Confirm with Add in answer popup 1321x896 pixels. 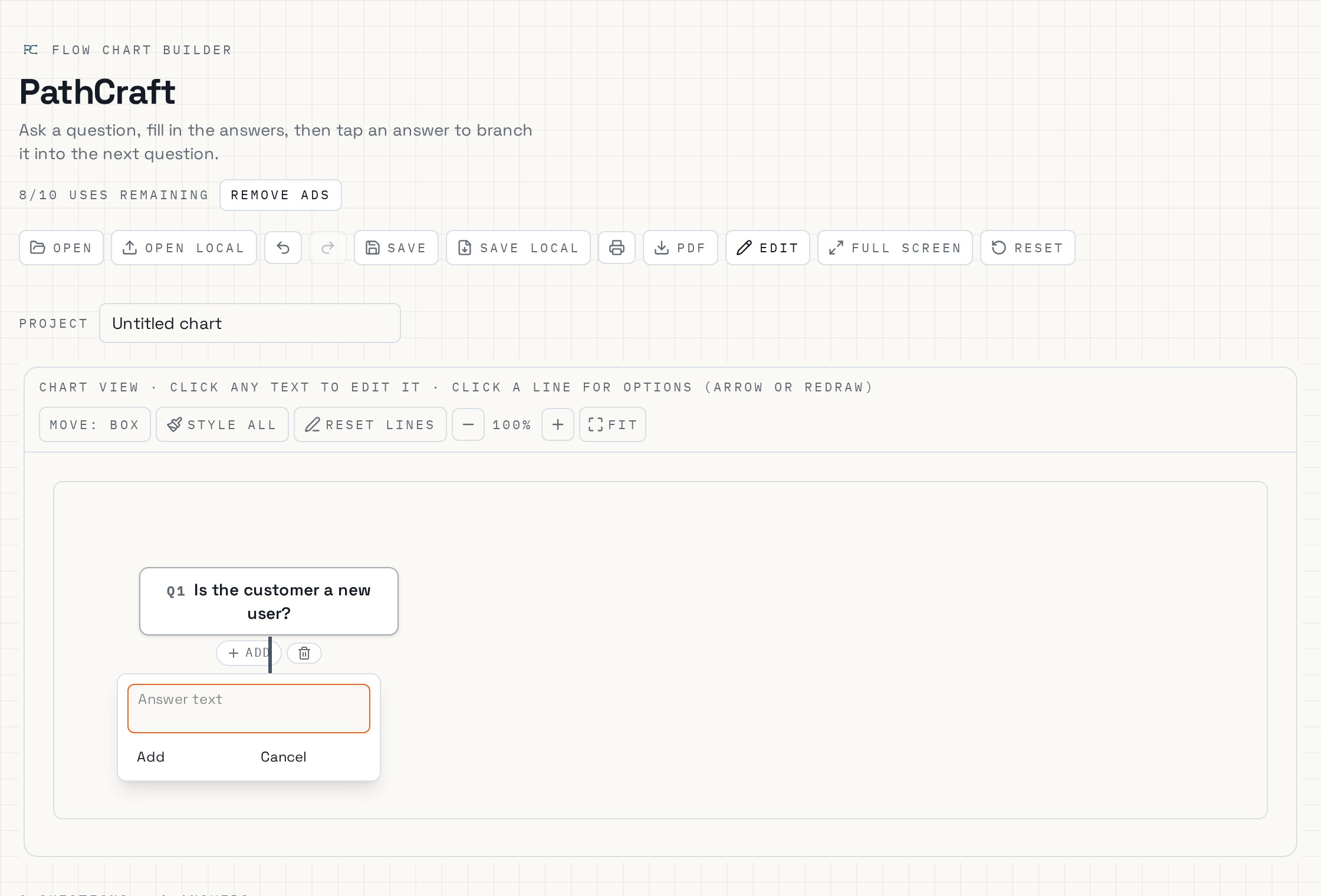[x=151, y=757]
